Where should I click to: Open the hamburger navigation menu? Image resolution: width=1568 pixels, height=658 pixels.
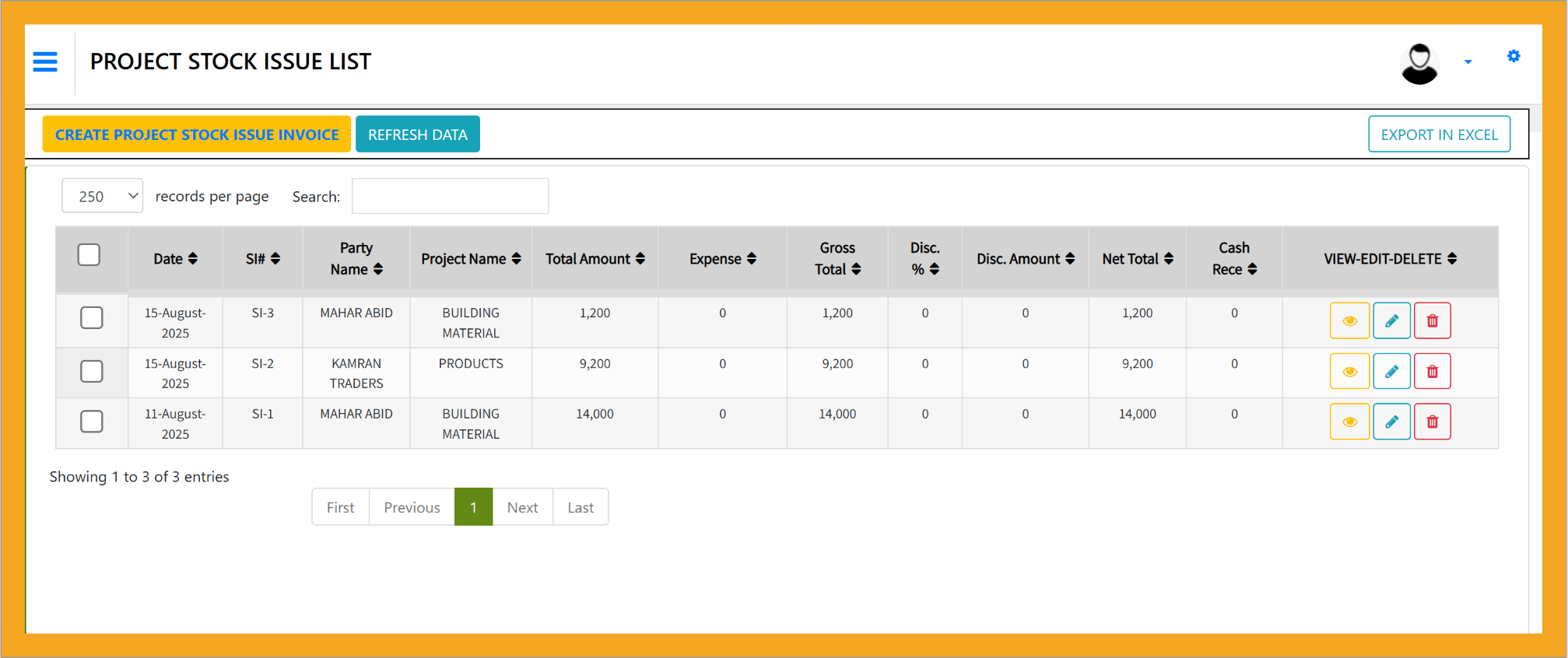(45, 61)
